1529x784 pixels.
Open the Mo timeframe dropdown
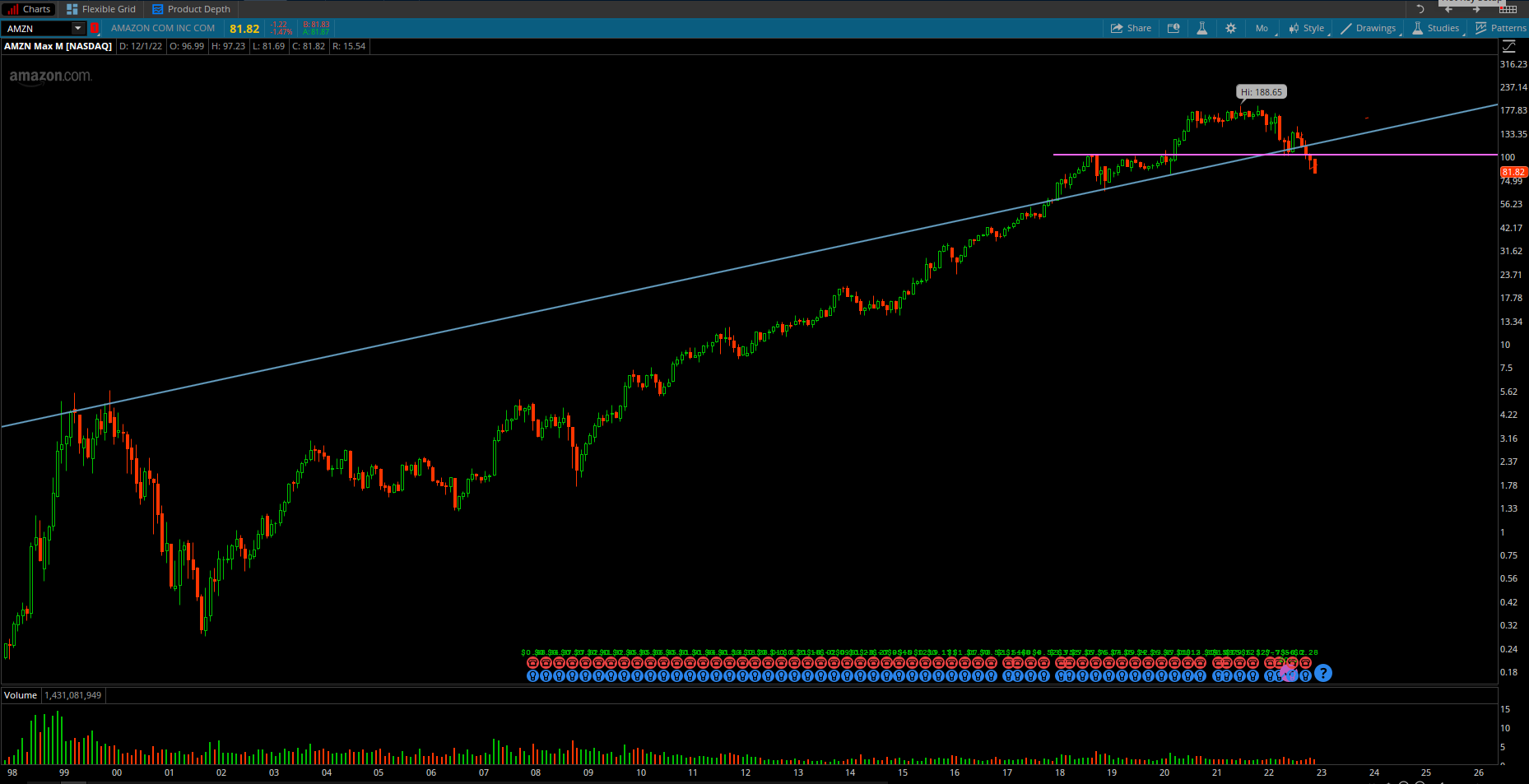click(1262, 28)
